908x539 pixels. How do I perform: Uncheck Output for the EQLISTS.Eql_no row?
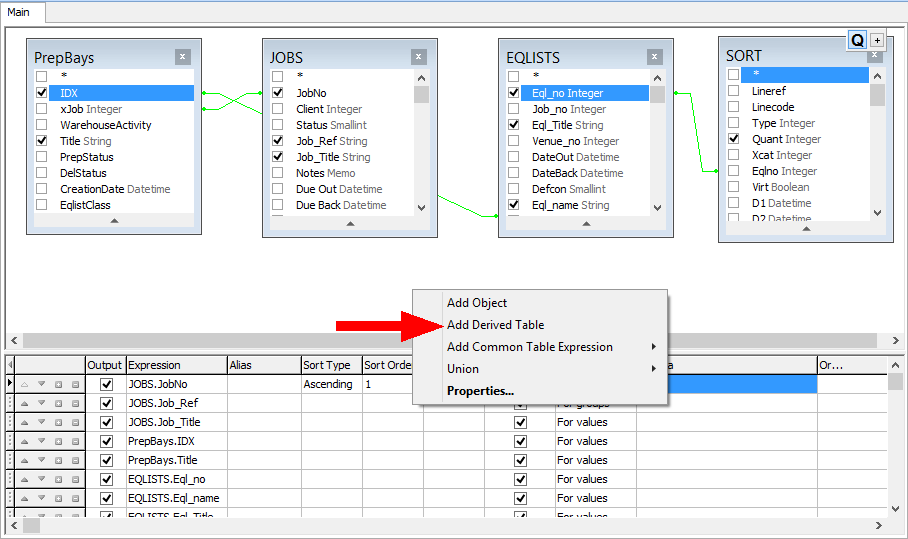(107, 479)
